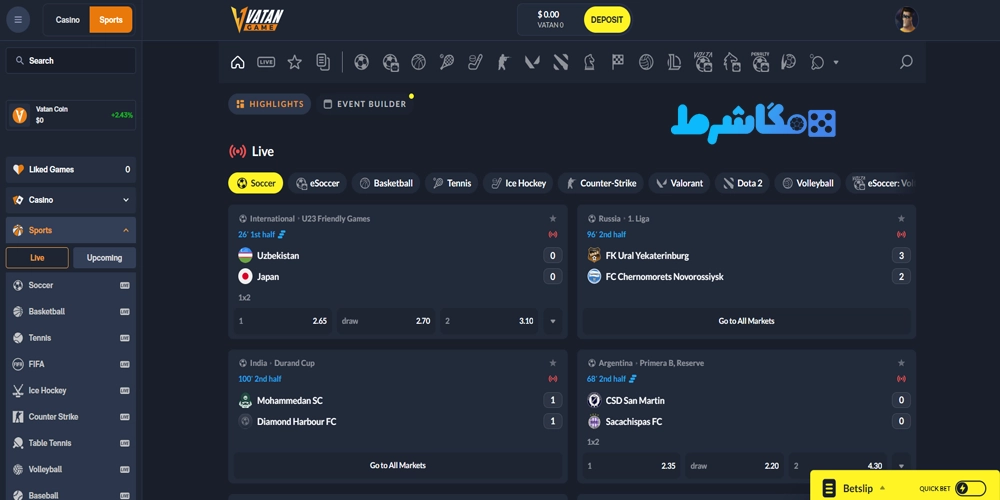Bet on CSD San Martin win at 2.35

click(631, 466)
